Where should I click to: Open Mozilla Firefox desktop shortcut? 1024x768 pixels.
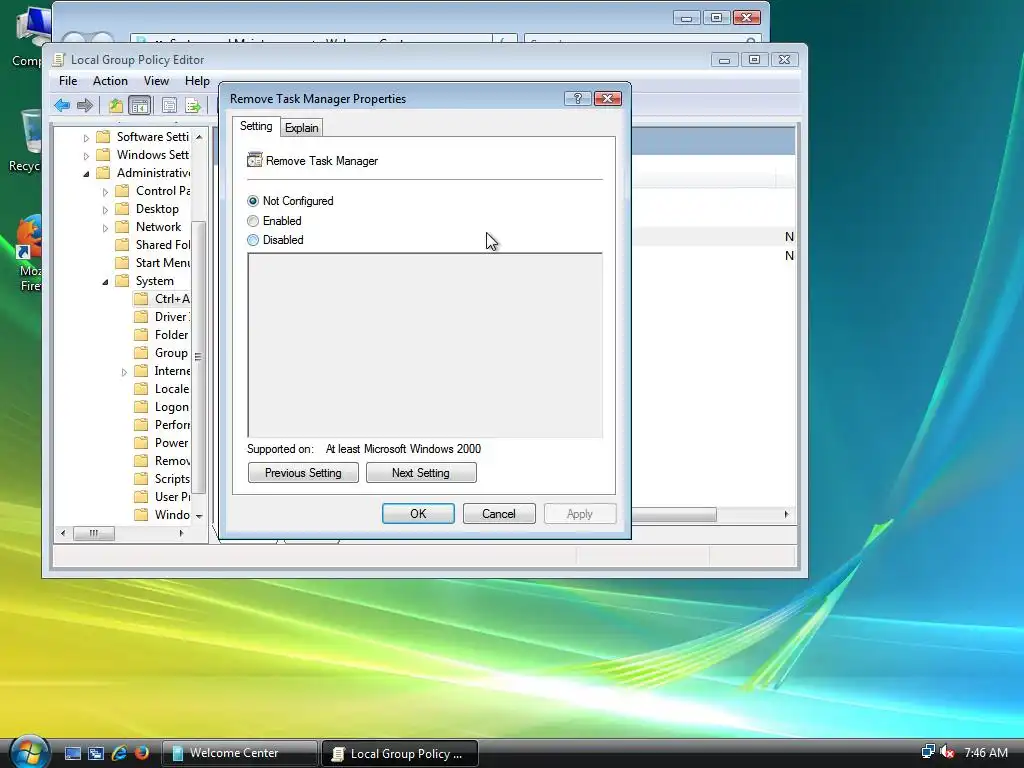[x=29, y=255]
